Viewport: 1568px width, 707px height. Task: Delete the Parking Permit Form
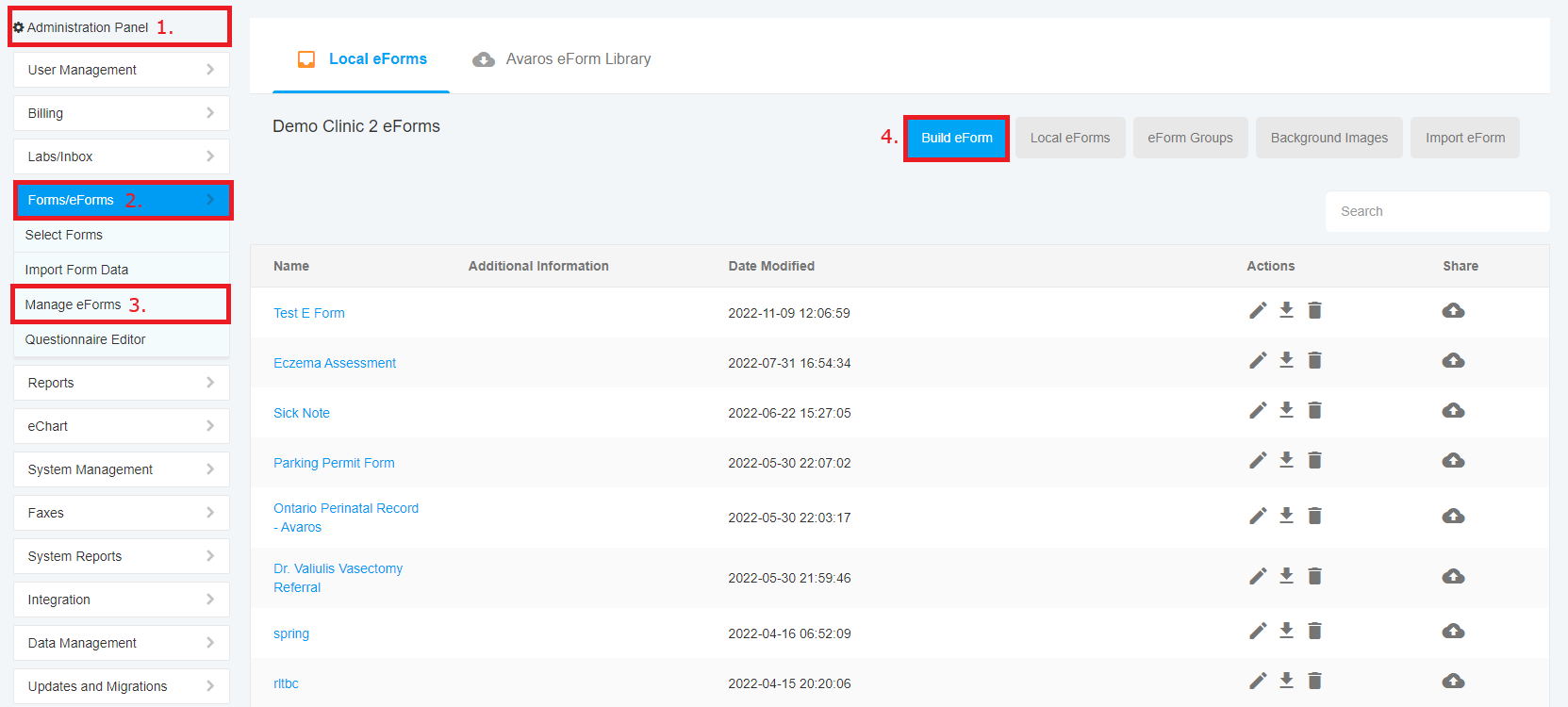pyautogui.click(x=1315, y=460)
